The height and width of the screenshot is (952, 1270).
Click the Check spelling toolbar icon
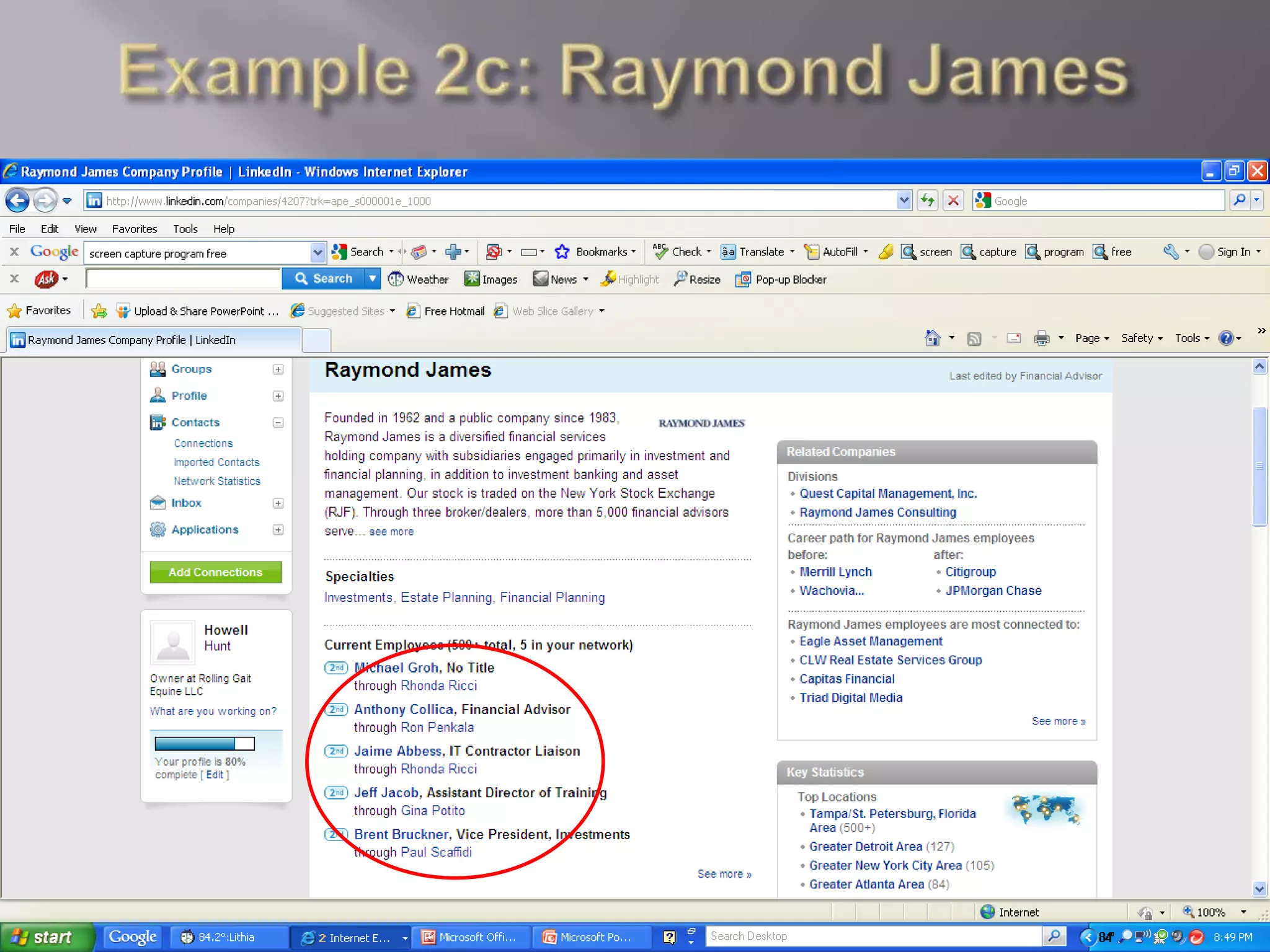660,252
